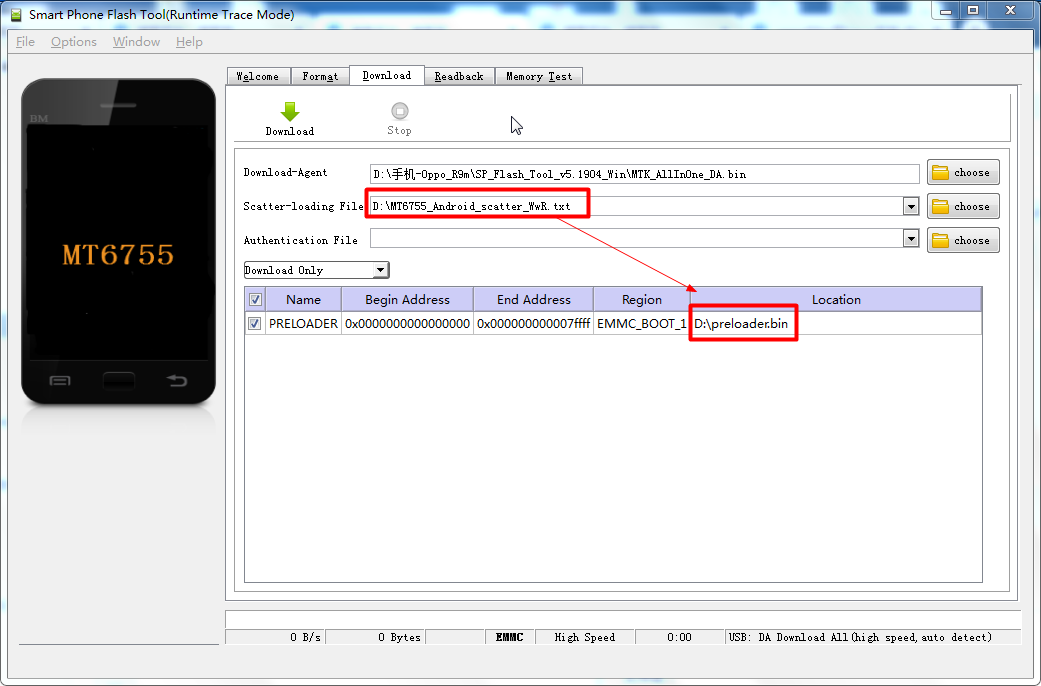
Task: Click the phone image menu key
Action: [x=60, y=381]
